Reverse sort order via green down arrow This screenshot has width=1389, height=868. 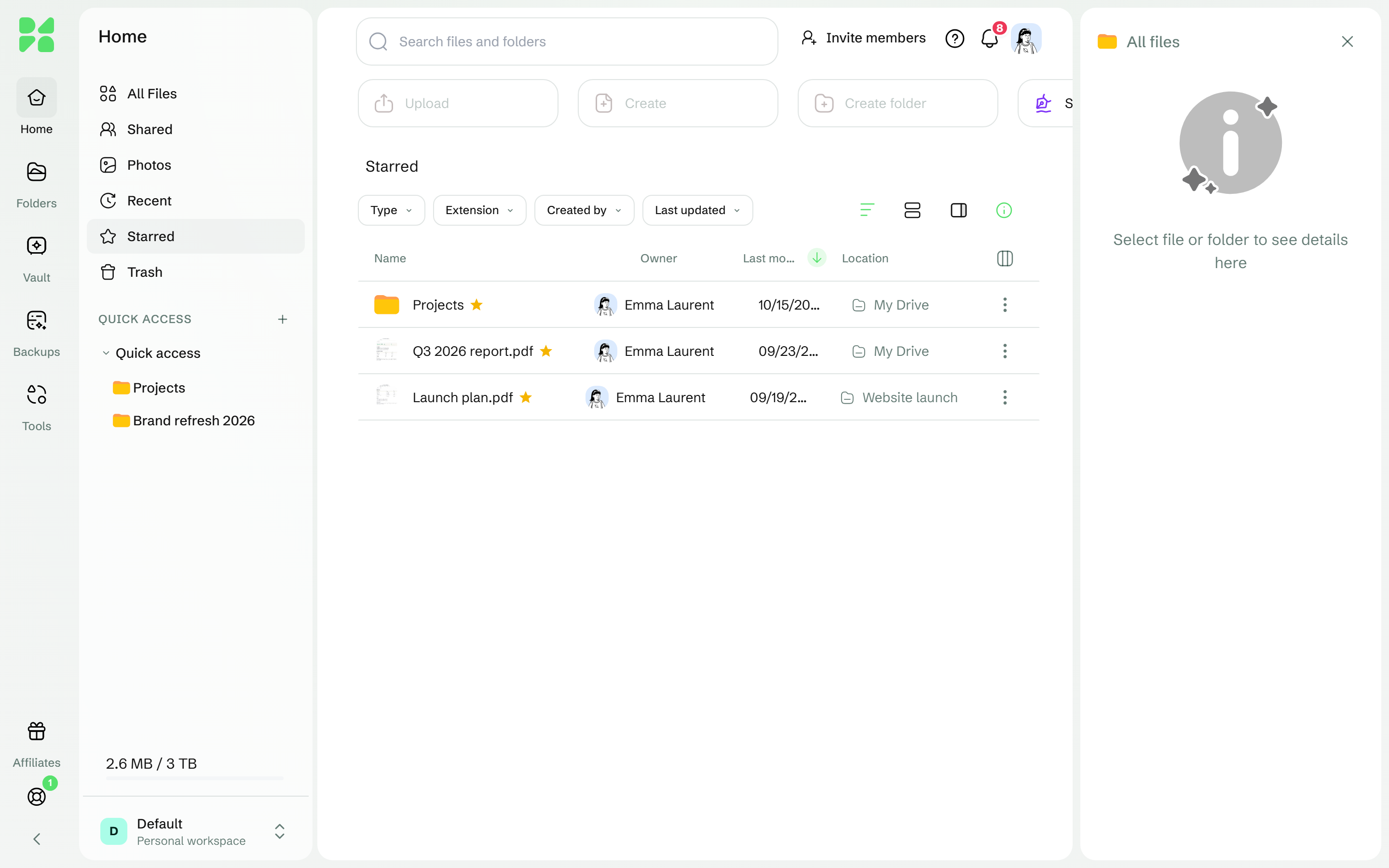pos(817,258)
